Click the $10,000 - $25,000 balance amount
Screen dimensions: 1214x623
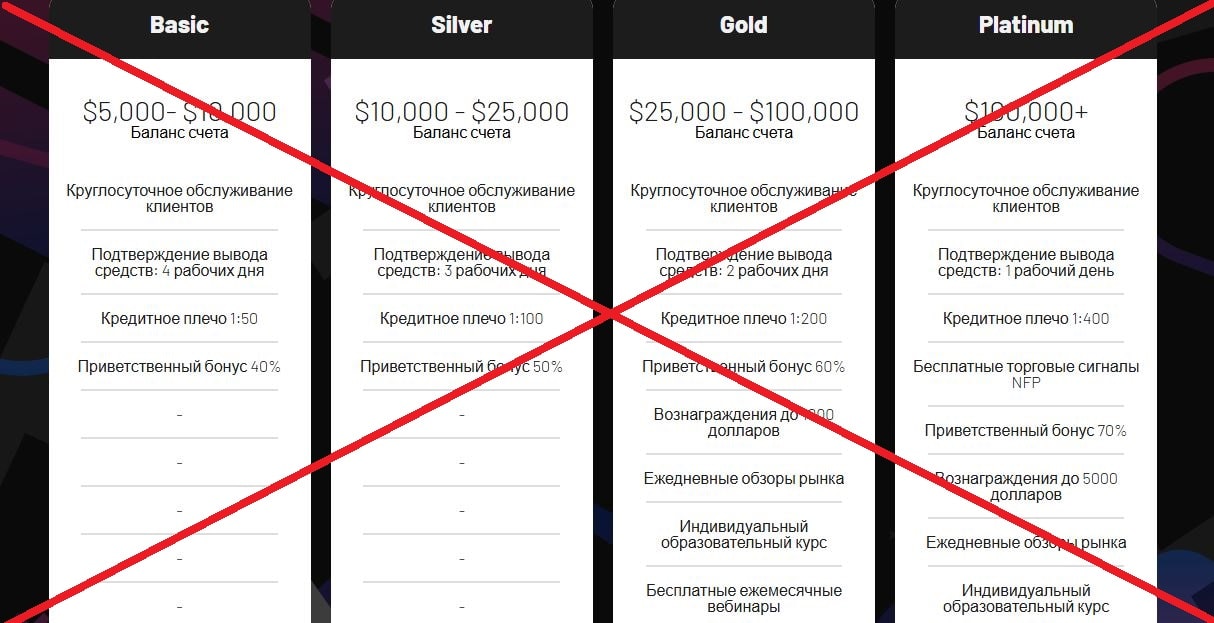click(461, 111)
